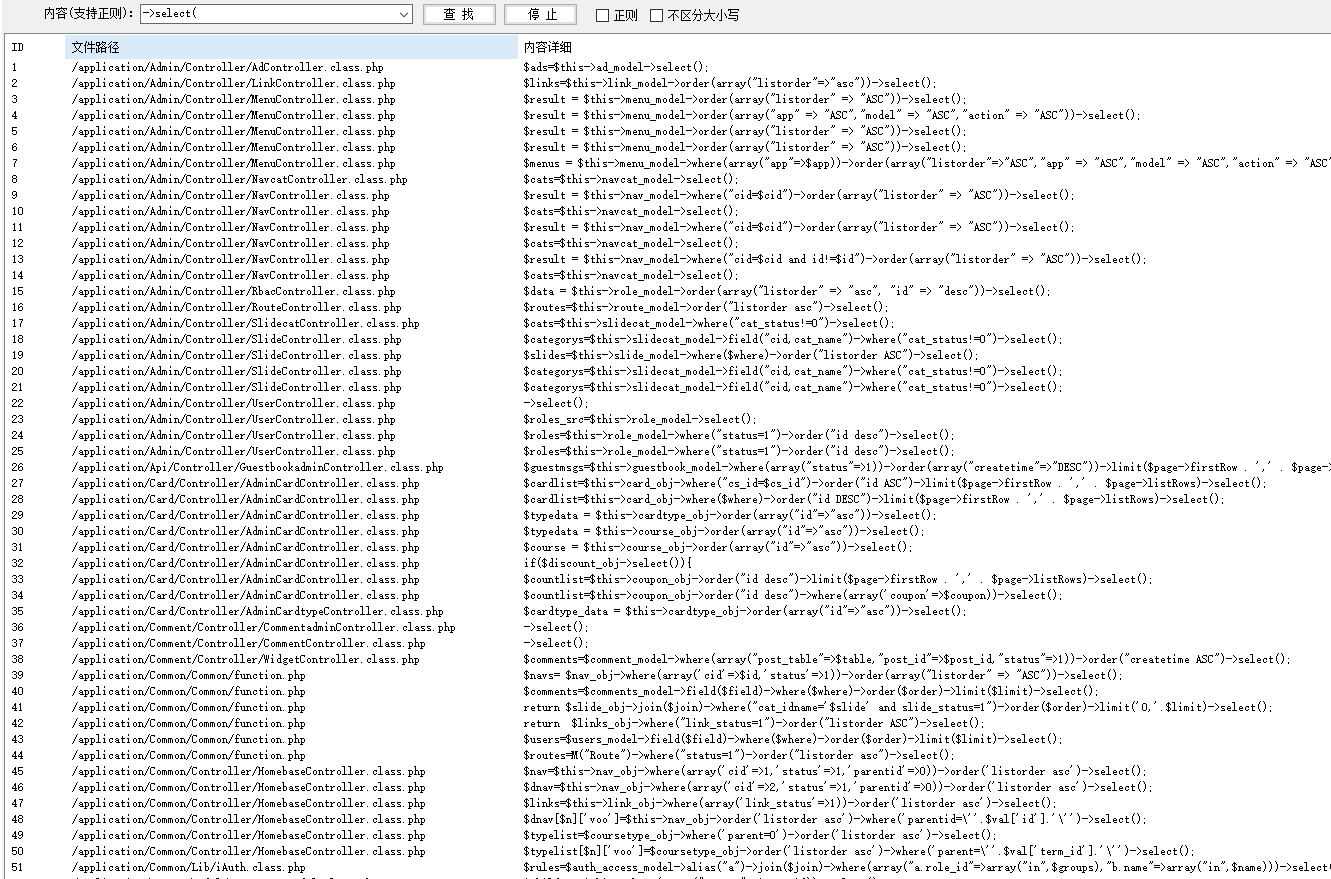The image size is (1331, 879).
Task: Click ID cell 45
Action: point(18,771)
